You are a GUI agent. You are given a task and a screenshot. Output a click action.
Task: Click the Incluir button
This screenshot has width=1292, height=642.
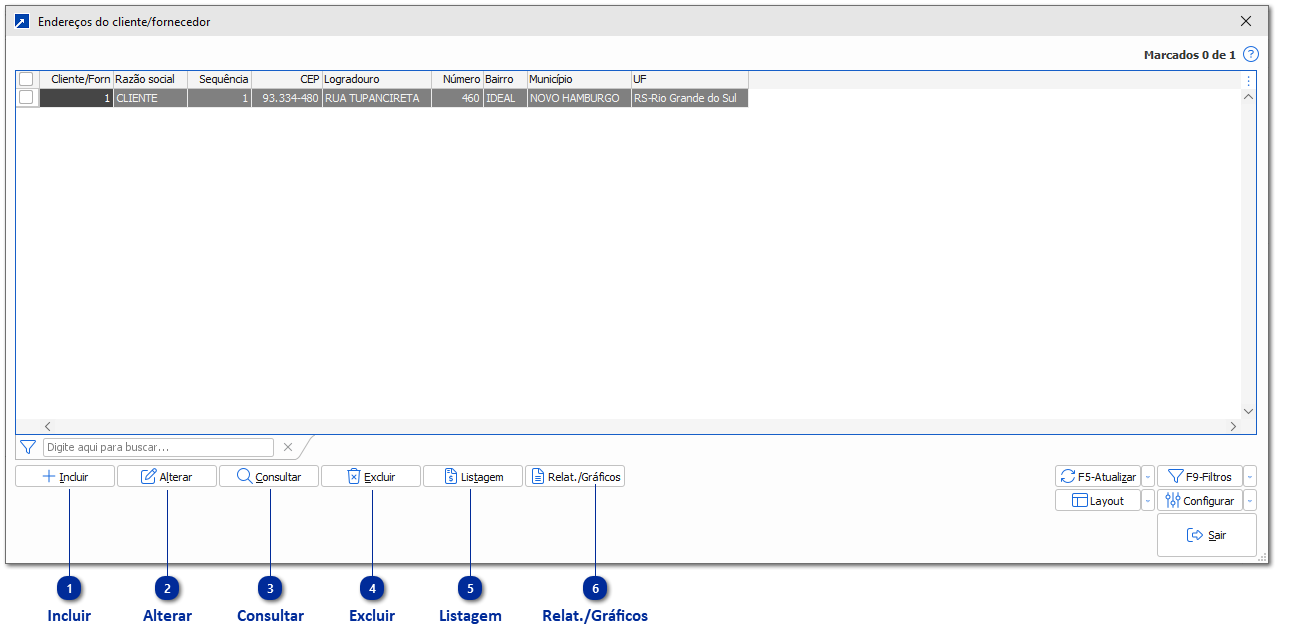point(66,477)
